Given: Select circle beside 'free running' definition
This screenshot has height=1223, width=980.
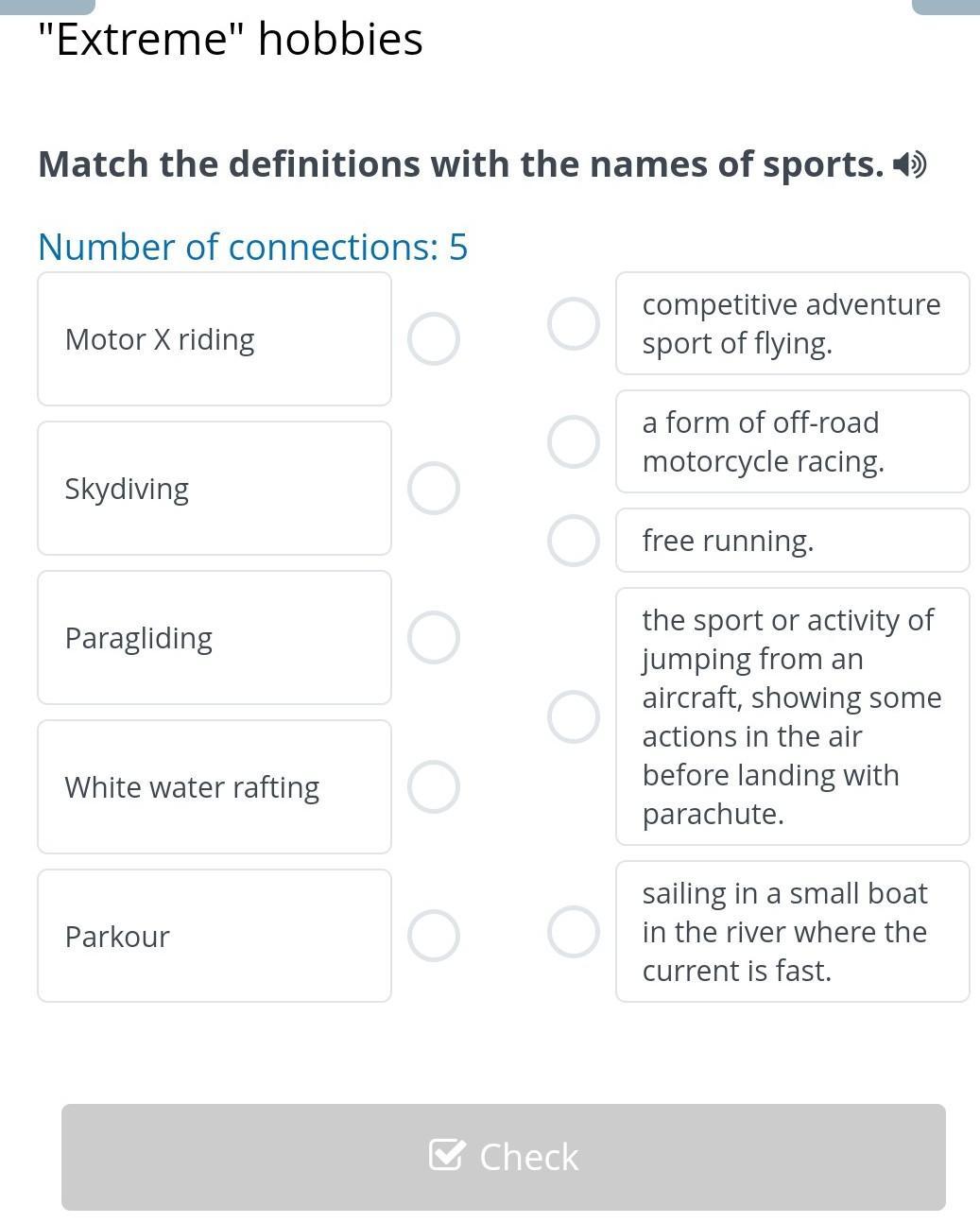Looking at the screenshot, I should [x=574, y=541].
